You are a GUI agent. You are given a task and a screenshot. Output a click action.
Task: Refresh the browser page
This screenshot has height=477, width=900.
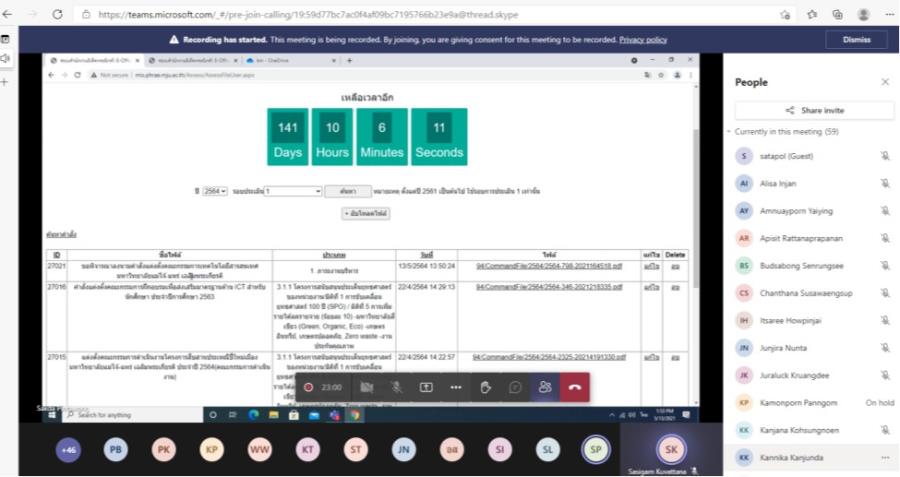55,13
